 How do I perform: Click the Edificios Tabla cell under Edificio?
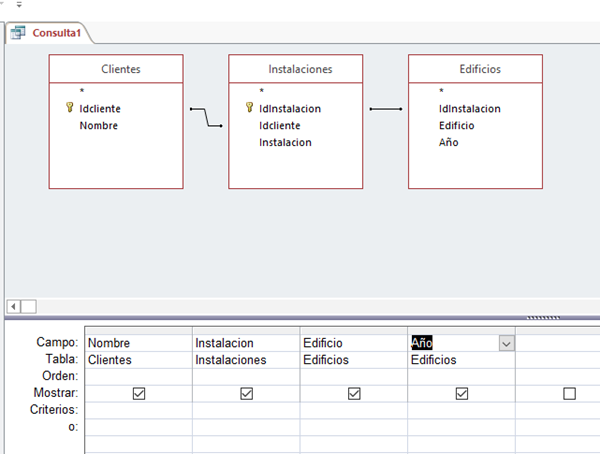(354, 360)
